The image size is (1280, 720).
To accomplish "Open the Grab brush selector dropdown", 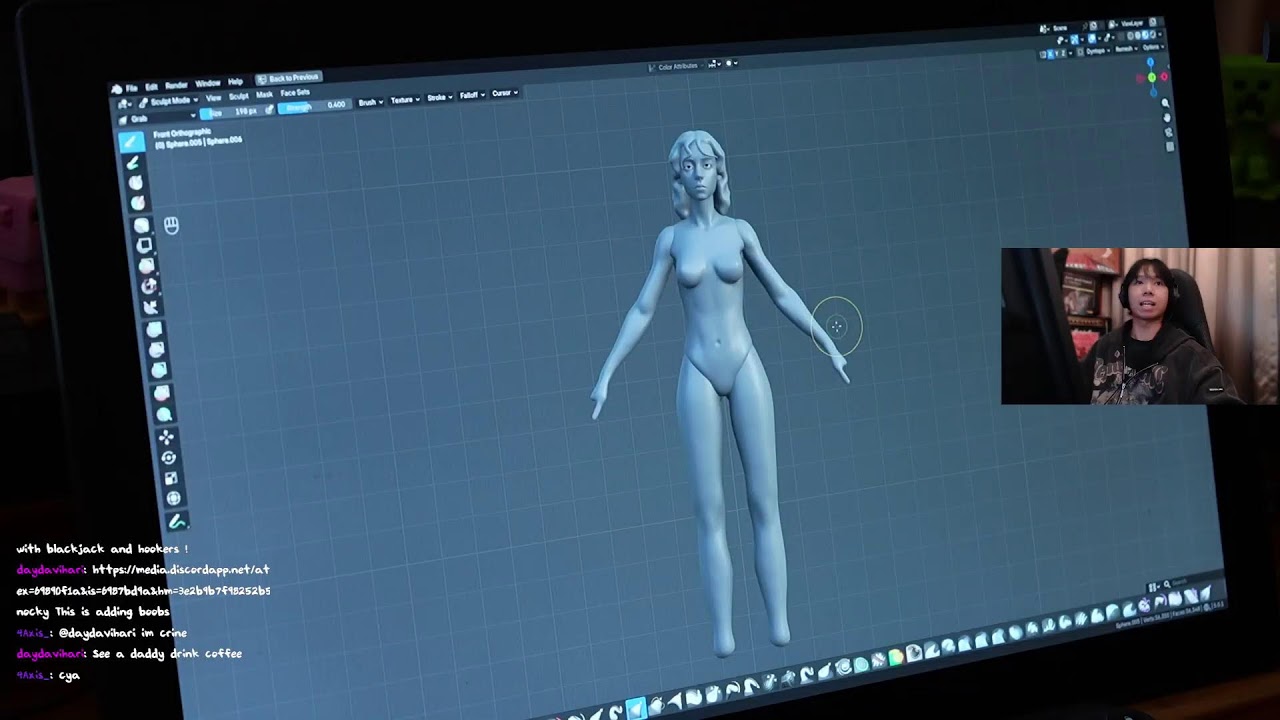I will tap(158, 119).
